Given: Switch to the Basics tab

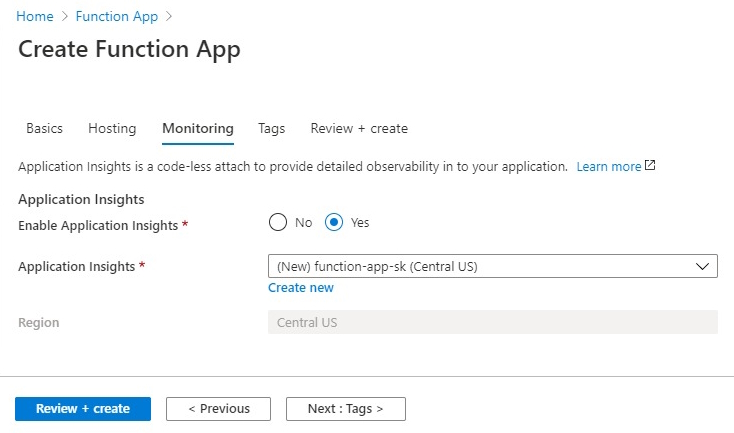Looking at the screenshot, I should tap(44, 128).
